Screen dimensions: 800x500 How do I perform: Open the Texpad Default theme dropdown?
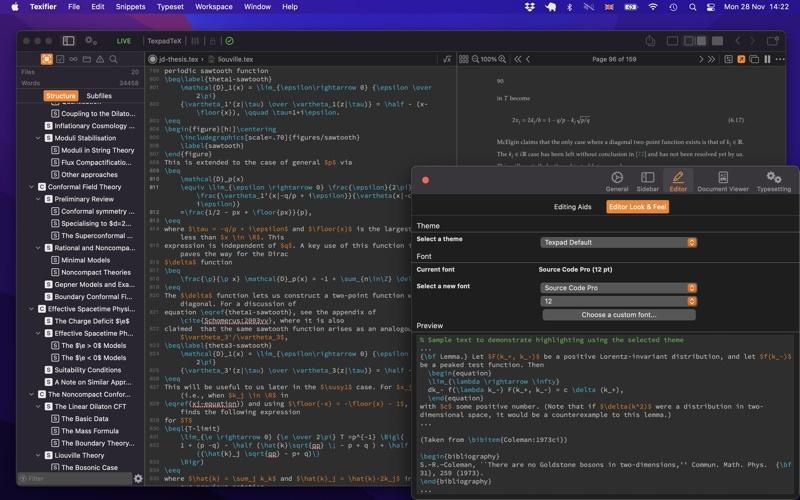[618, 242]
